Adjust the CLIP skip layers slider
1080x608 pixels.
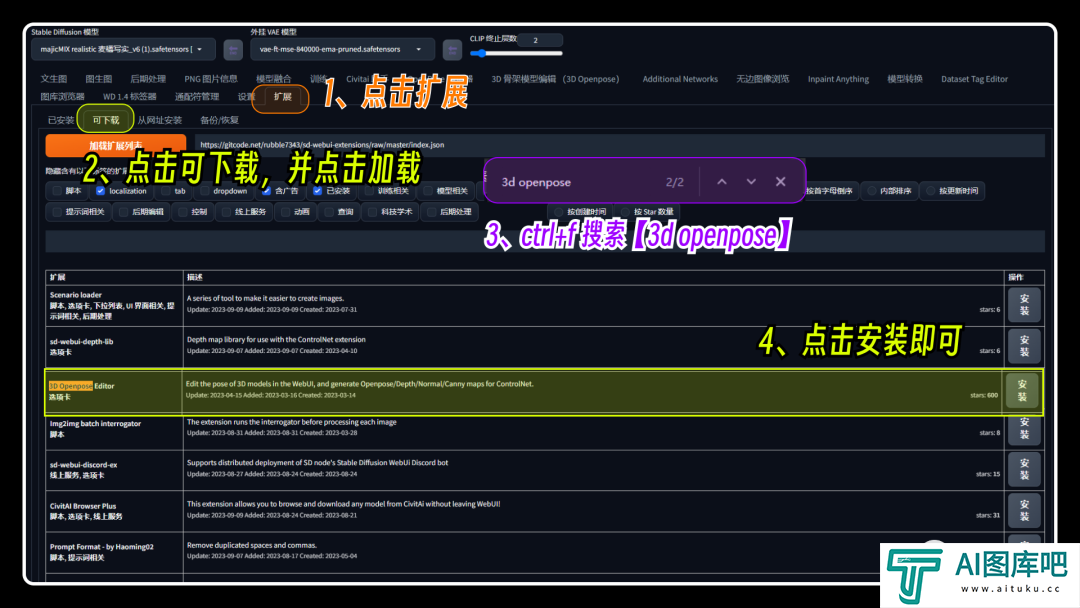tap(517, 53)
